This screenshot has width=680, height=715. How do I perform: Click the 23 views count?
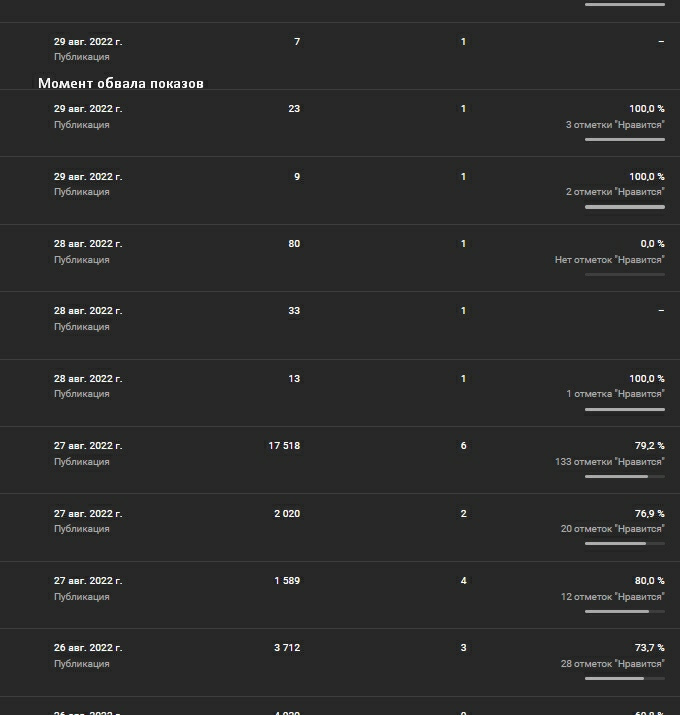(x=294, y=109)
